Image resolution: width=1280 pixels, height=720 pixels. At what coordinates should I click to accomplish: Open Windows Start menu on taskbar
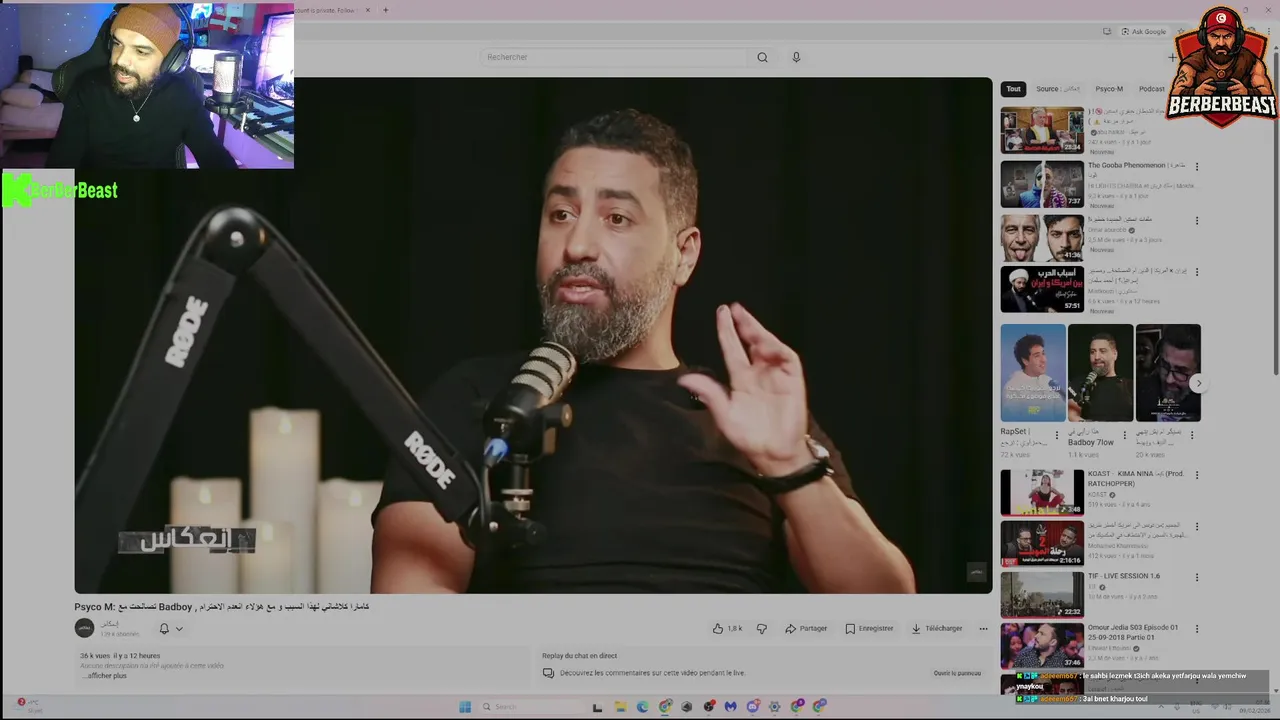point(465,707)
